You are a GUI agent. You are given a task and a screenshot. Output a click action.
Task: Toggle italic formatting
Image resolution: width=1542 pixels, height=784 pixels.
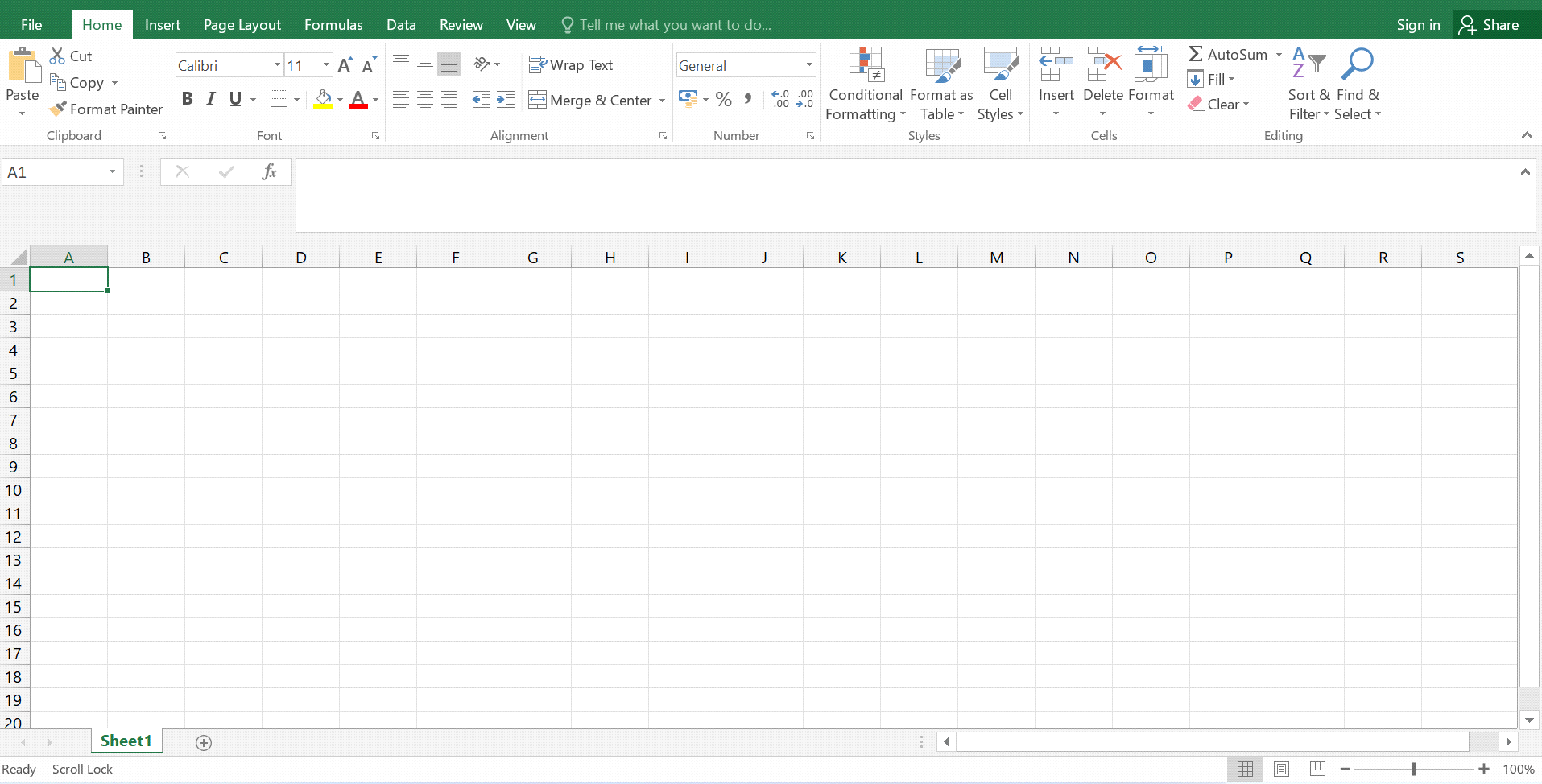click(210, 98)
